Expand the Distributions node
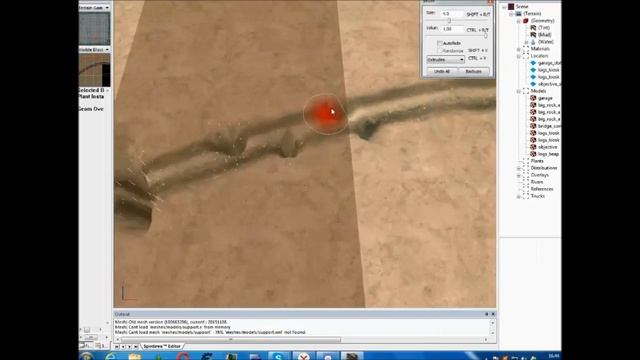Image resolution: width=640 pixels, height=360 pixels. (x=518, y=168)
